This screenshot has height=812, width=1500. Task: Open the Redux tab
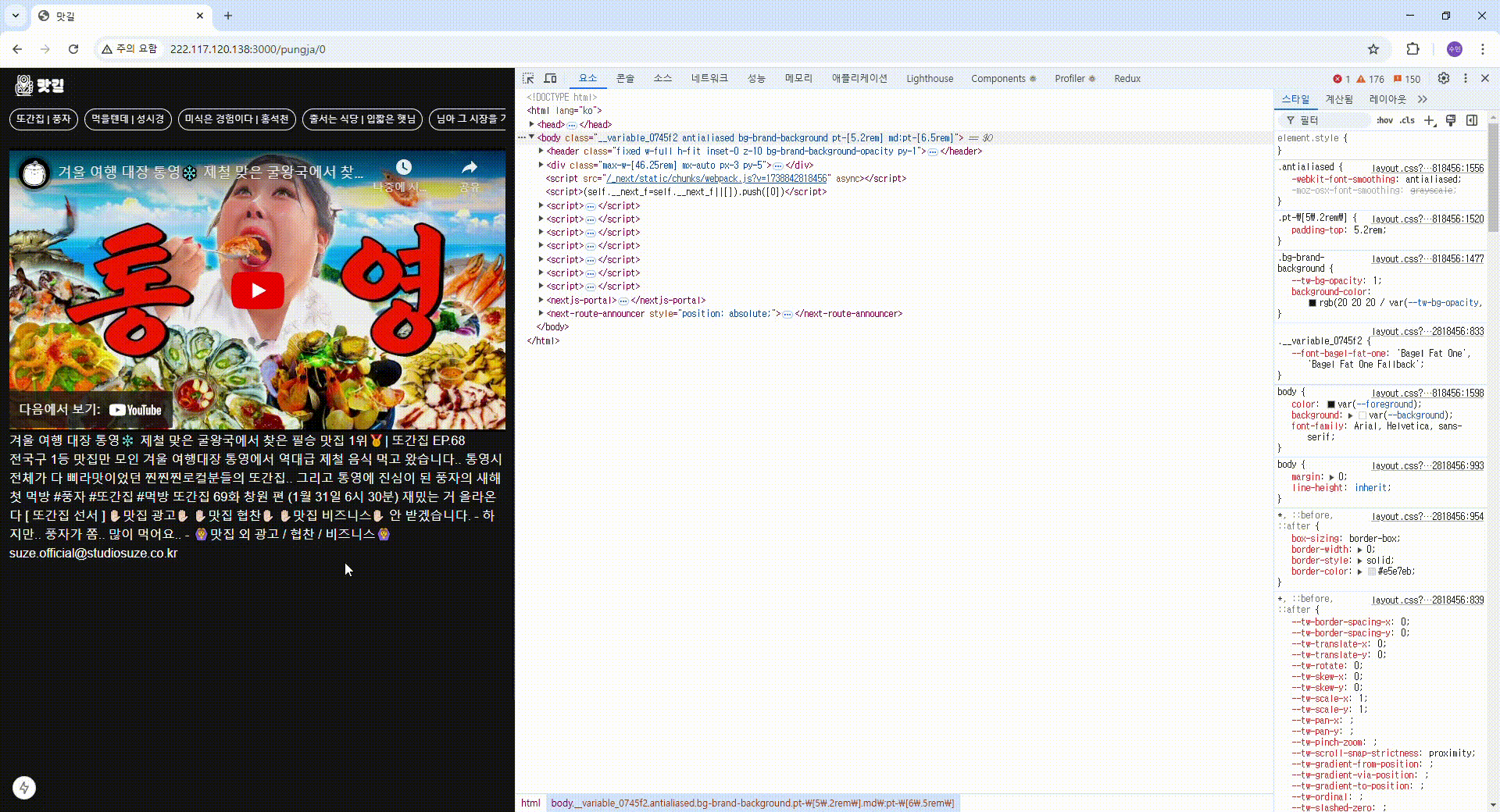coord(1127,79)
